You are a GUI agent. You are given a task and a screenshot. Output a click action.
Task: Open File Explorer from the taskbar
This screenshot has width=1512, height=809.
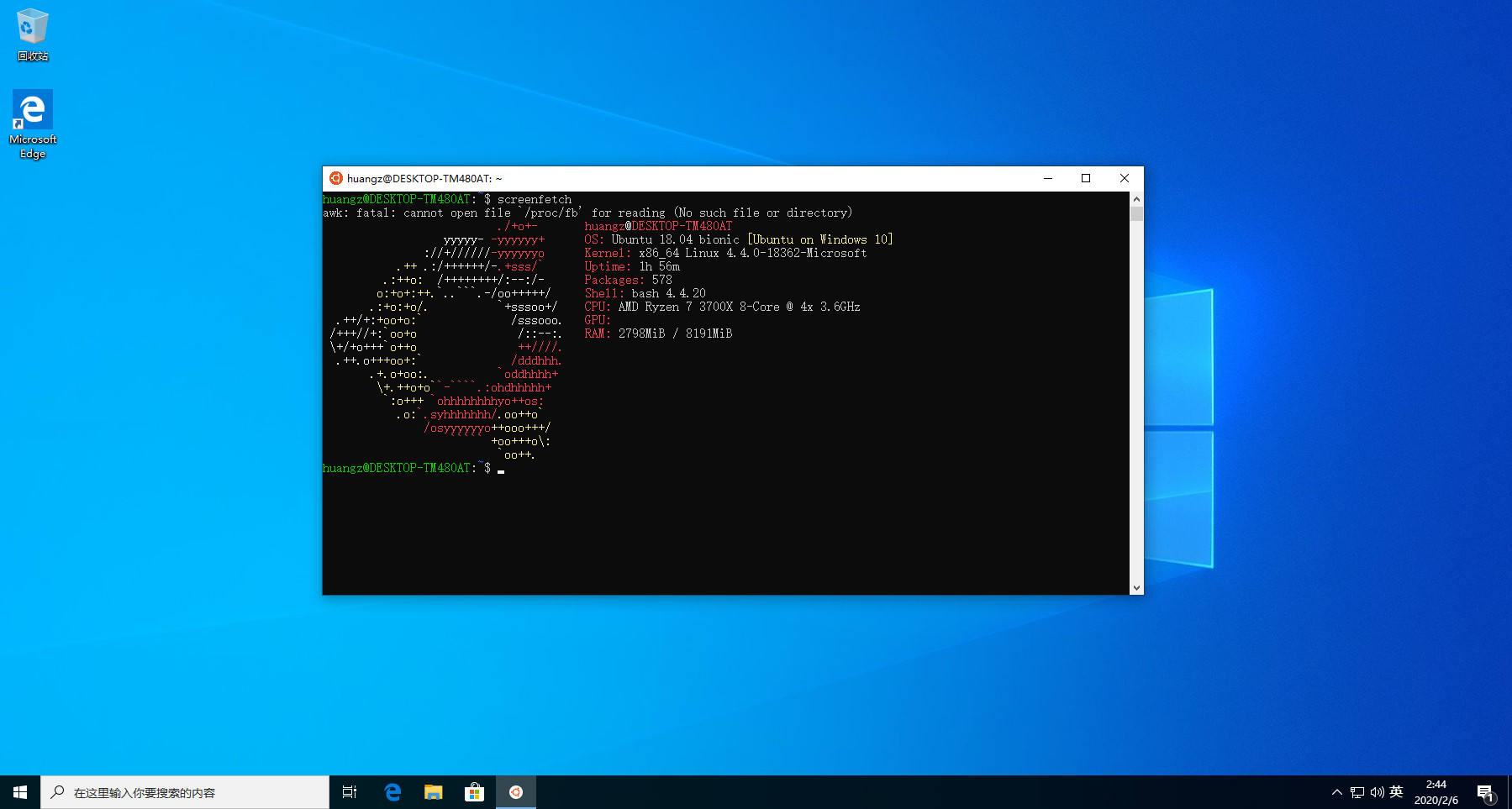point(433,791)
